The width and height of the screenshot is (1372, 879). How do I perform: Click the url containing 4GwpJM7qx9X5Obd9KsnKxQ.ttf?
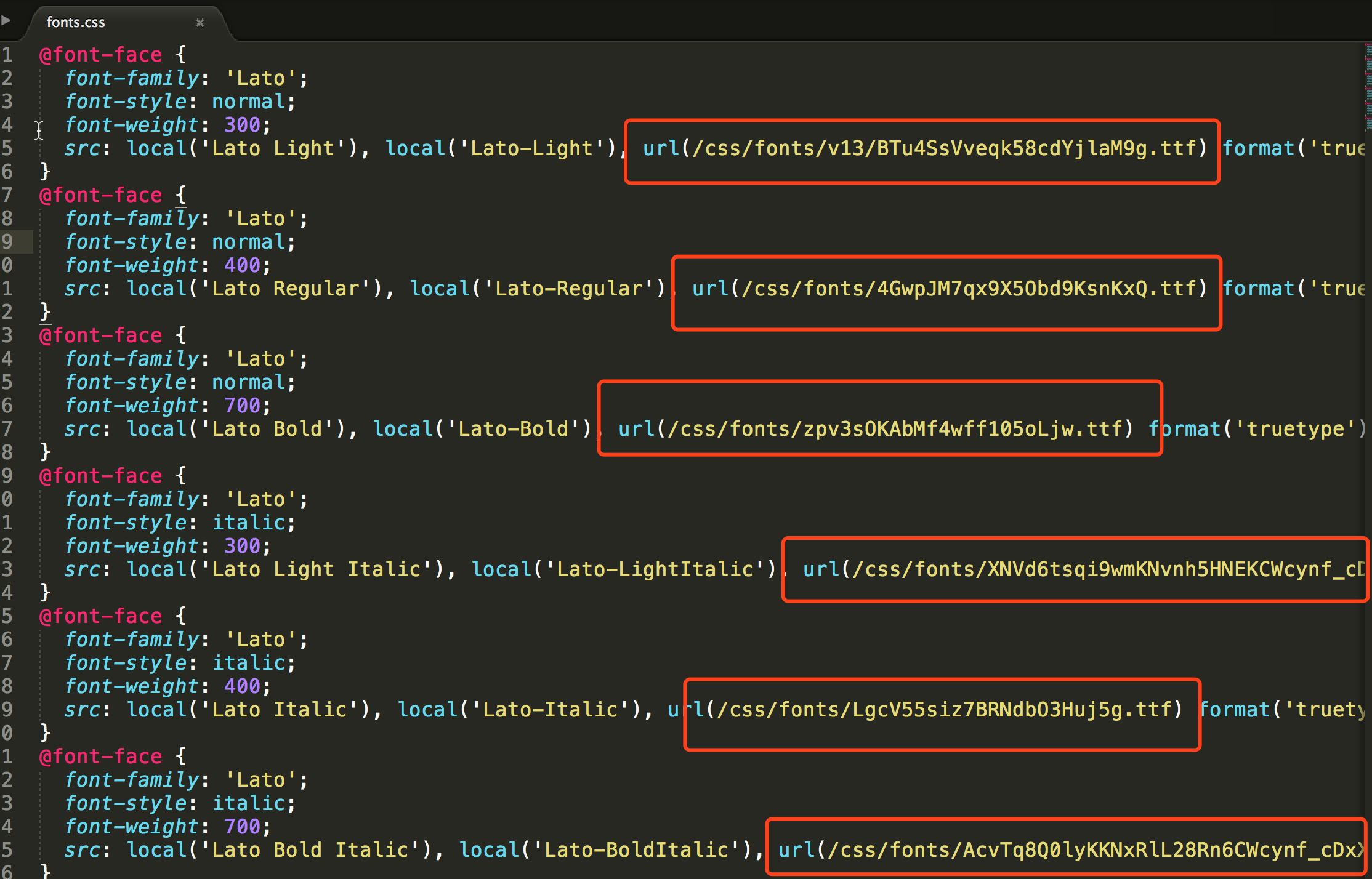948,289
